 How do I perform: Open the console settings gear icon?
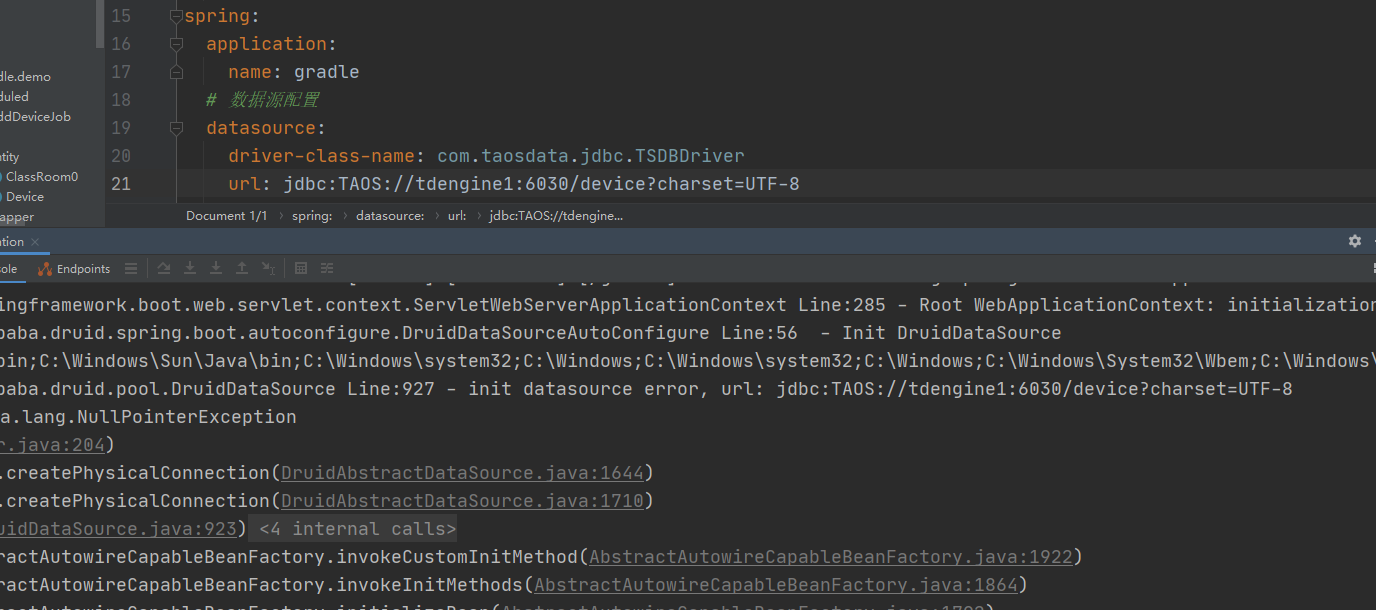tap(1354, 241)
